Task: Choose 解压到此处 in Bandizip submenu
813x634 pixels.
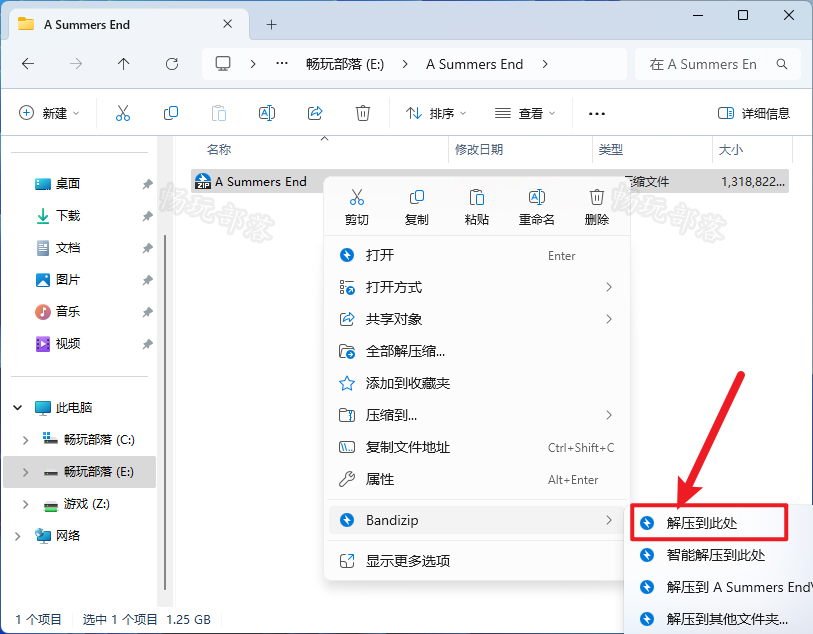Action: [x=709, y=523]
